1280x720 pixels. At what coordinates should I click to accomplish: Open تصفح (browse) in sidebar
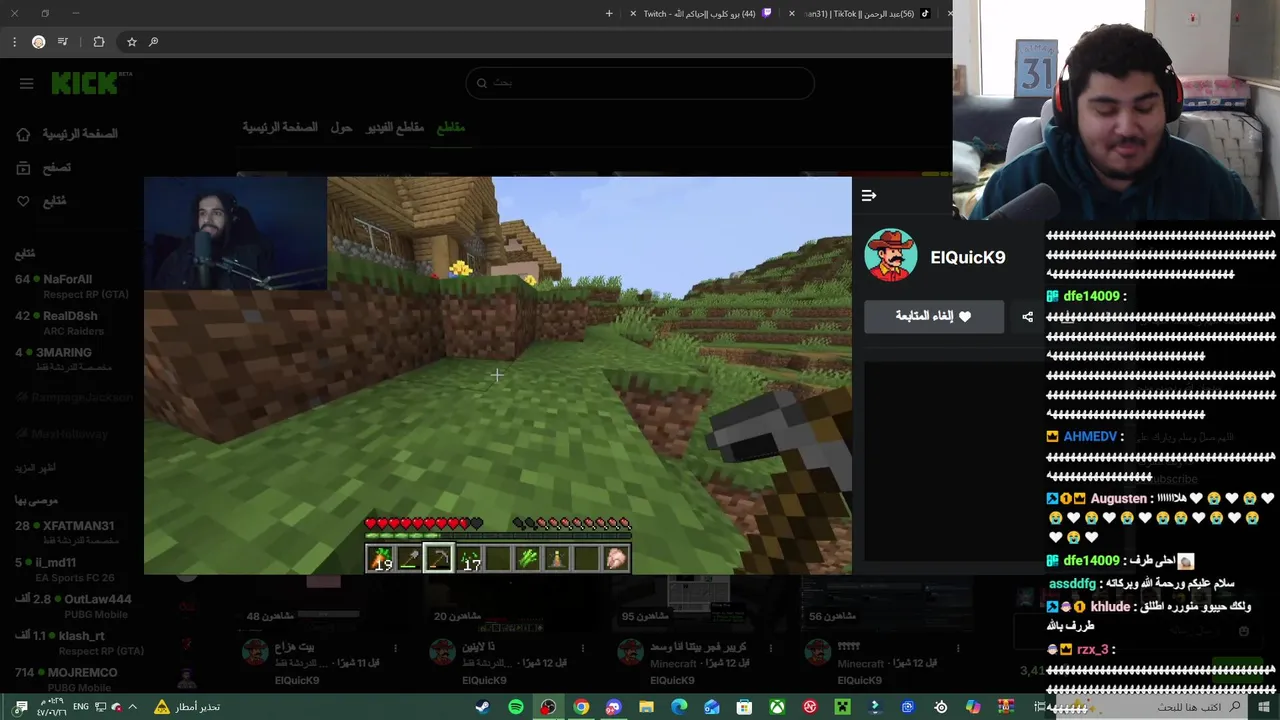(43, 168)
